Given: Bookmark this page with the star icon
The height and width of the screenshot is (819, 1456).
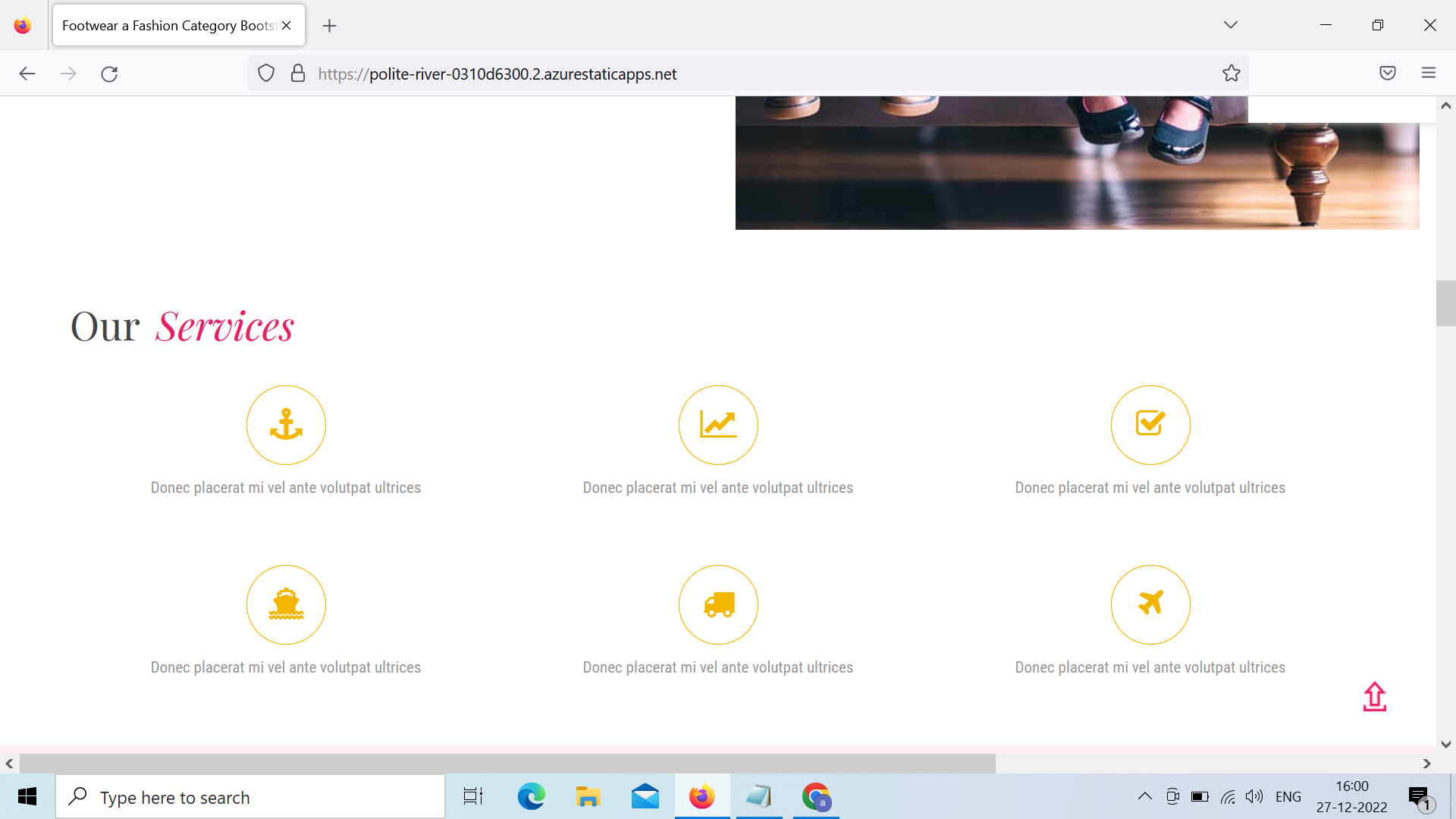Looking at the screenshot, I should pyautogui.click(x=1231, y=74).
